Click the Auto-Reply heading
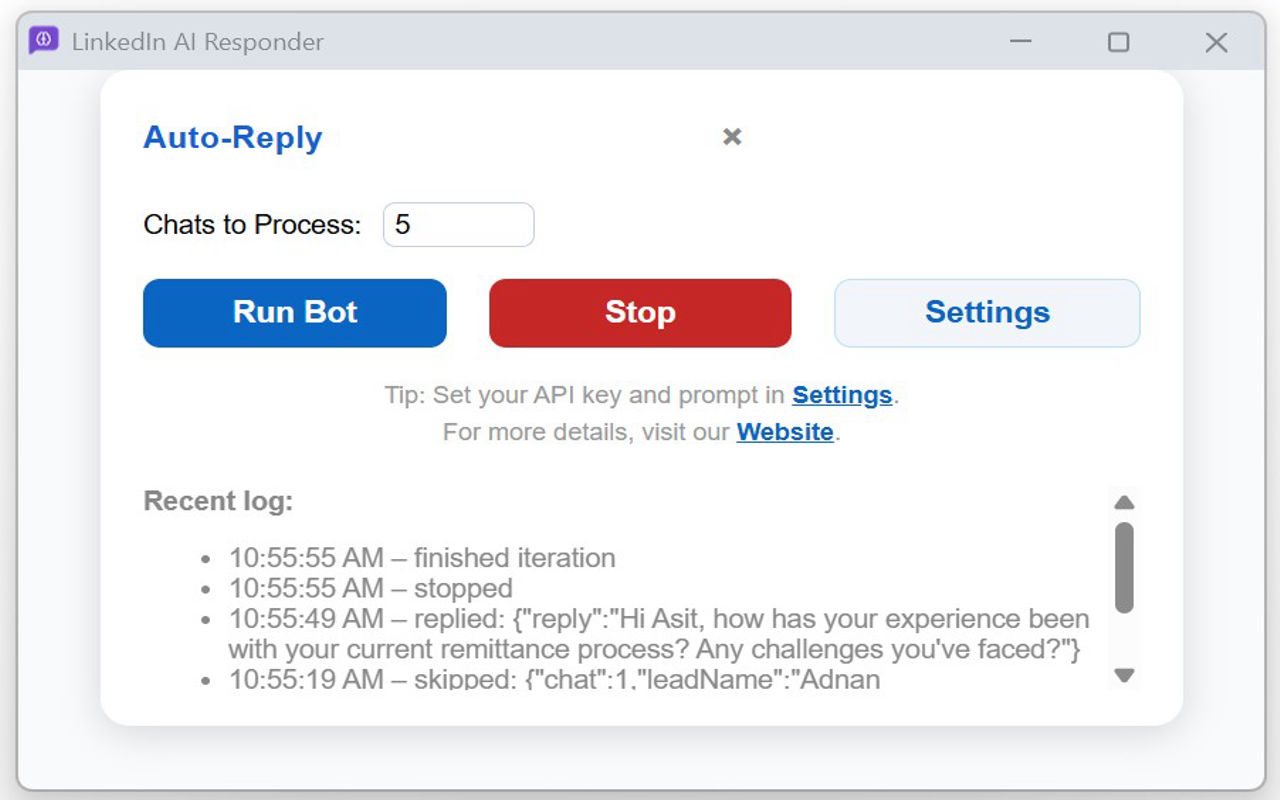Image resolution: width=1280 pixels, height=800 pixels. point(233,137)
